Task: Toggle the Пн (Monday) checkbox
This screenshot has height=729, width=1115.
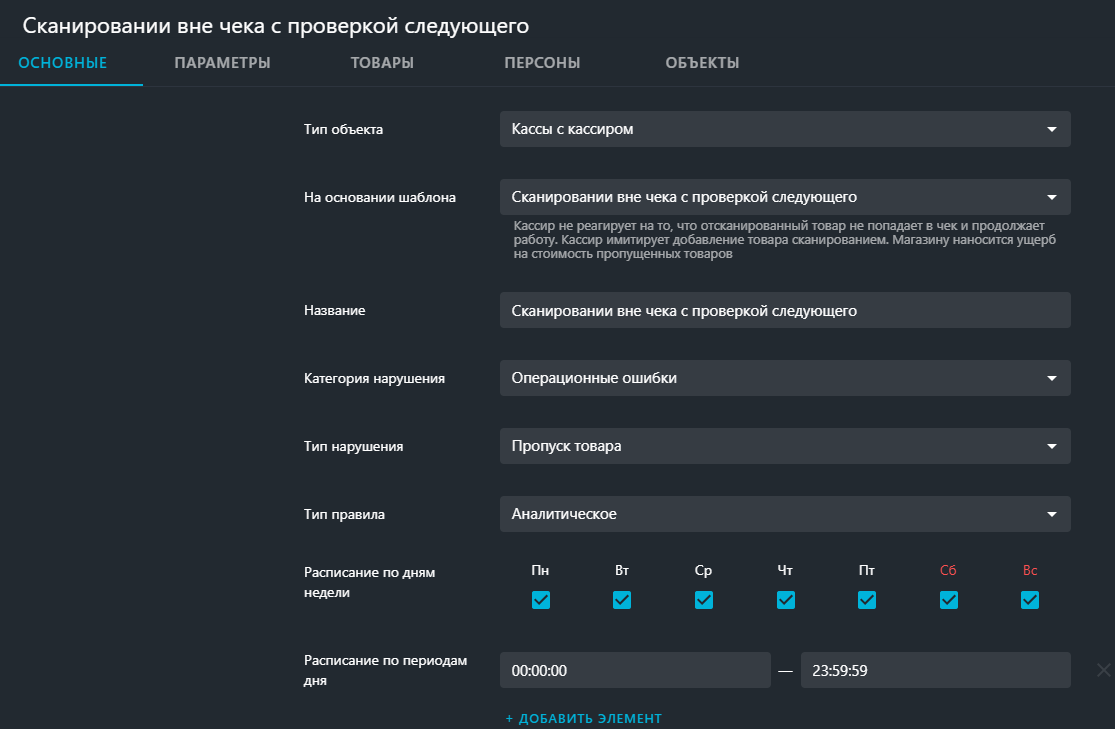Action: [541, 600]
